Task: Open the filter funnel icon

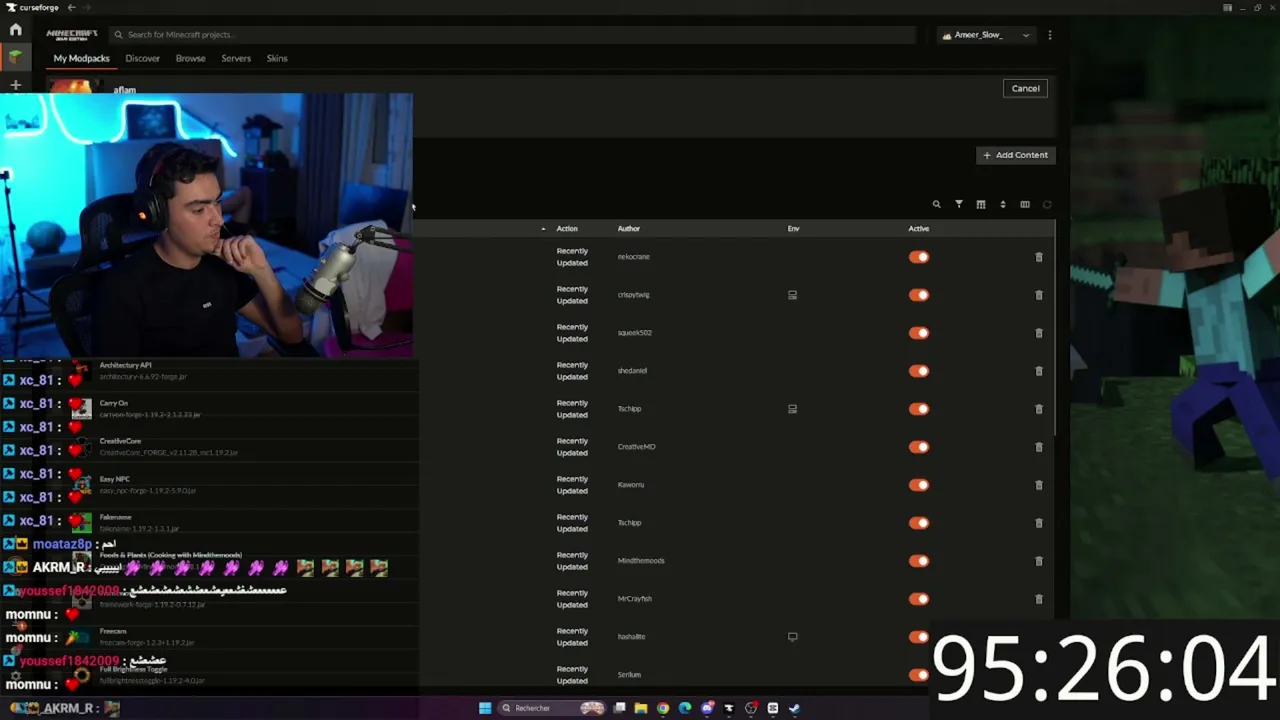Action: click(959, 205)
